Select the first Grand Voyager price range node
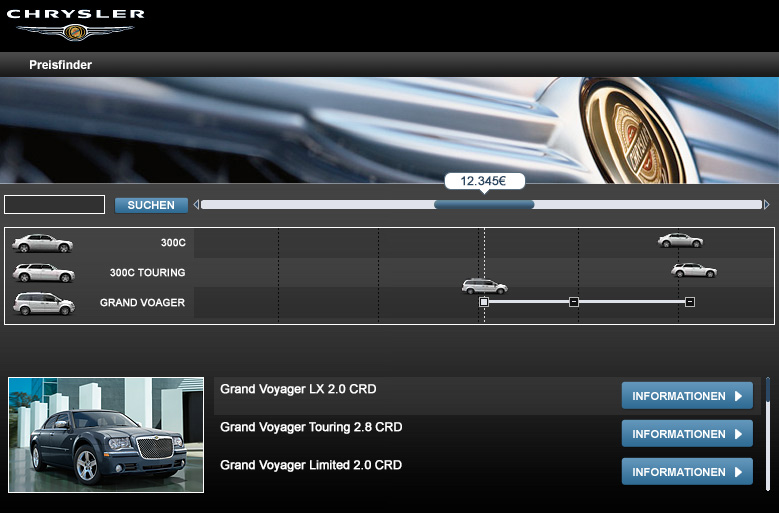The width and height of the screenshot is (779, 513). pyautogui.click(x=484, y=301)
